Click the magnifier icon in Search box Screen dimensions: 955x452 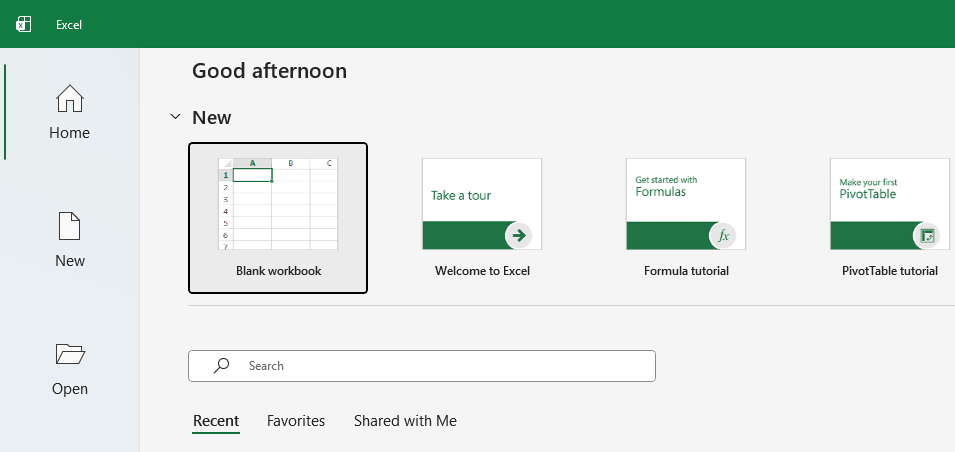pyautogui.click(x=222, y=365)
